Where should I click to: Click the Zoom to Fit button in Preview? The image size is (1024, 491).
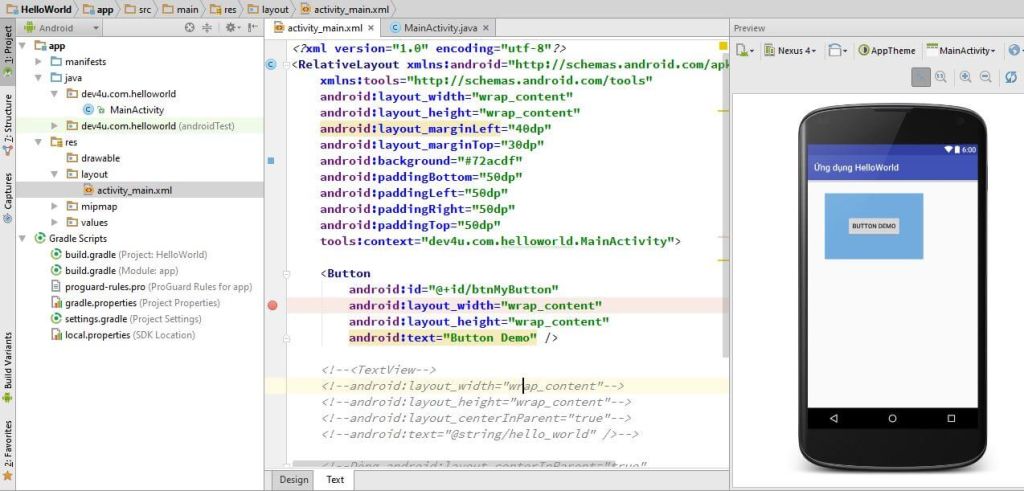tap(921, 77)
